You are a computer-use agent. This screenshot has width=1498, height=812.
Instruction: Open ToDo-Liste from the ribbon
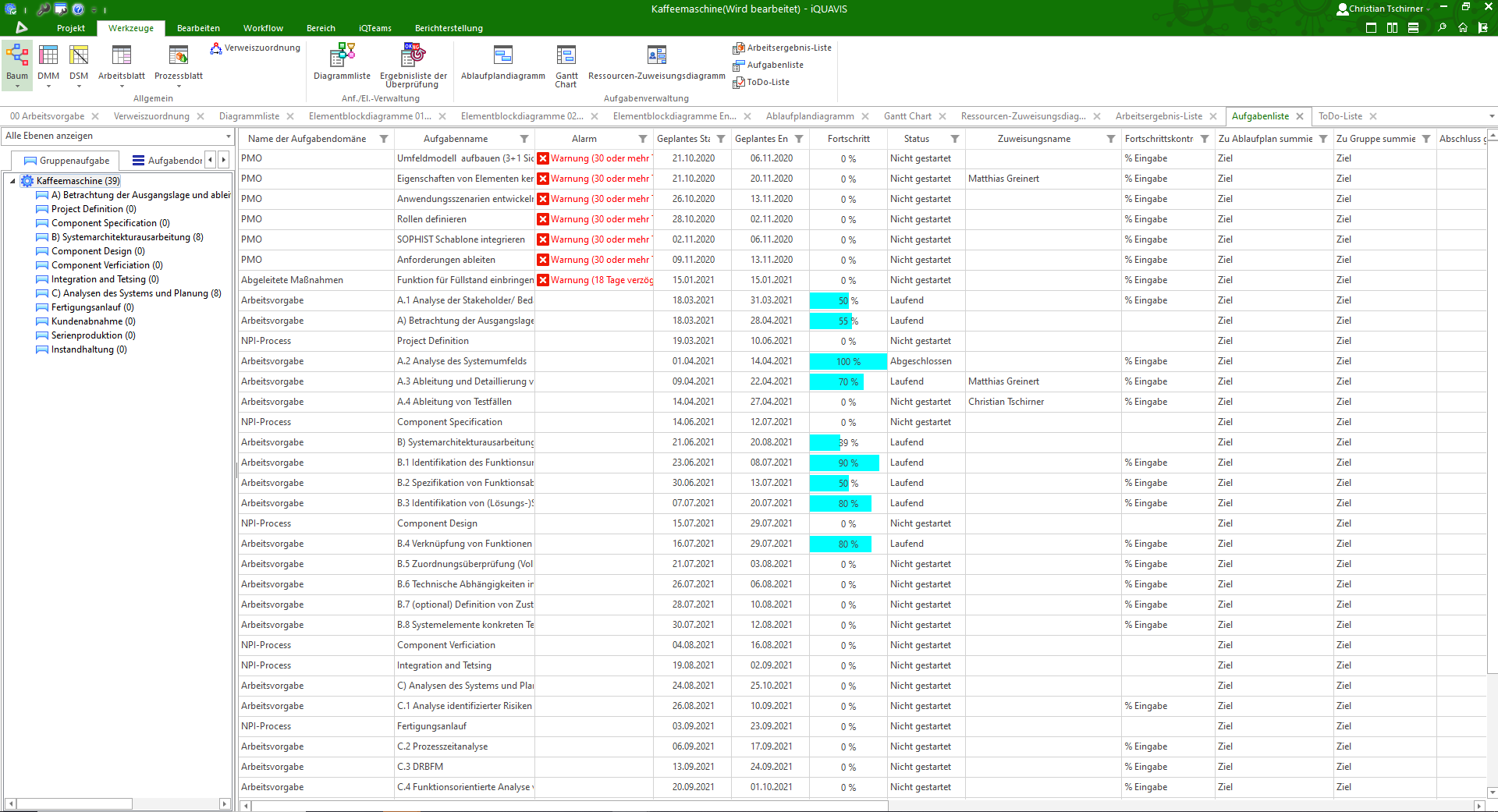pos(761,82)
